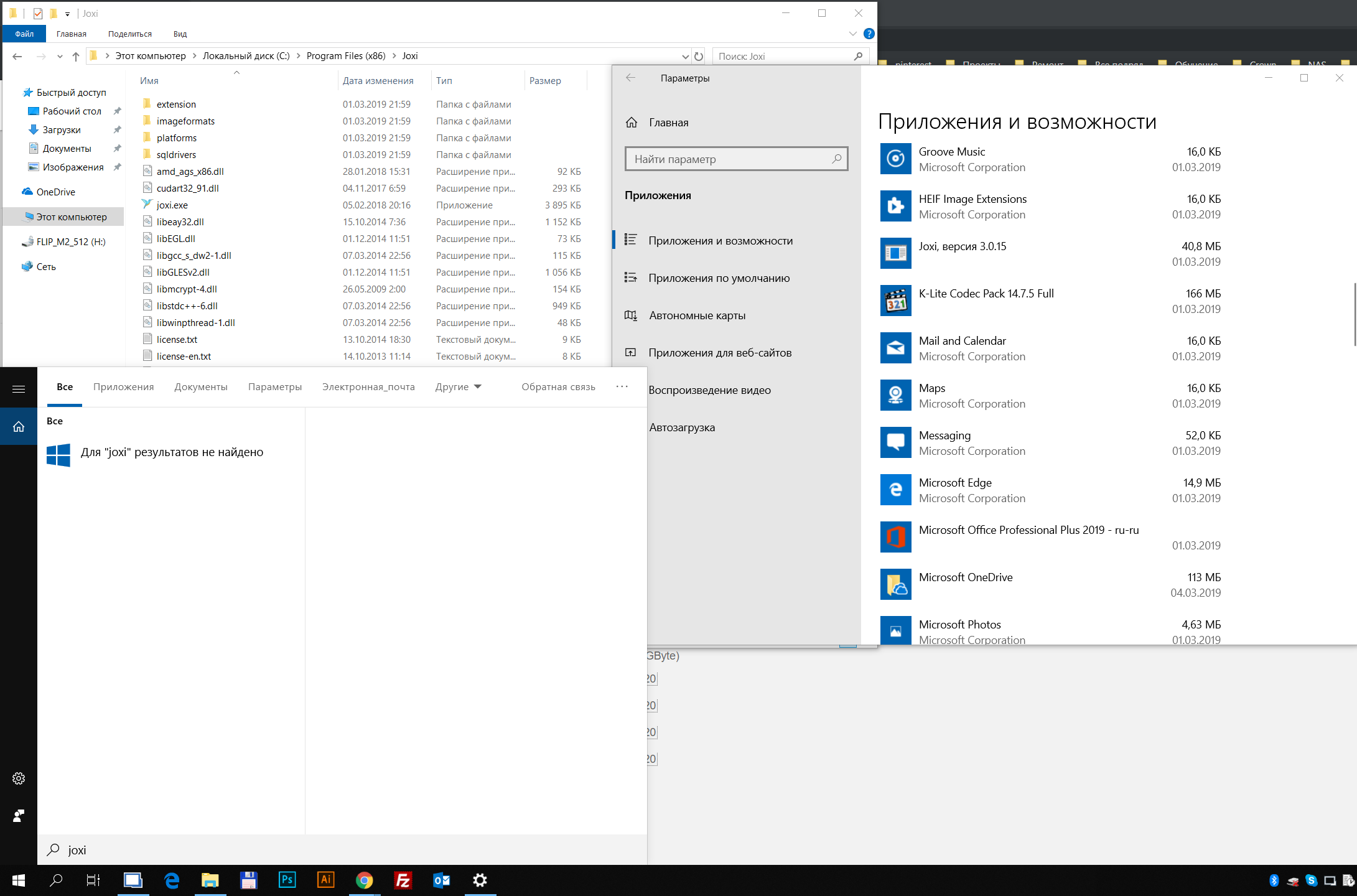Expand the Explorer address history dropdown
Viewport: 1357px width, 896px height.
coord(685,56)
